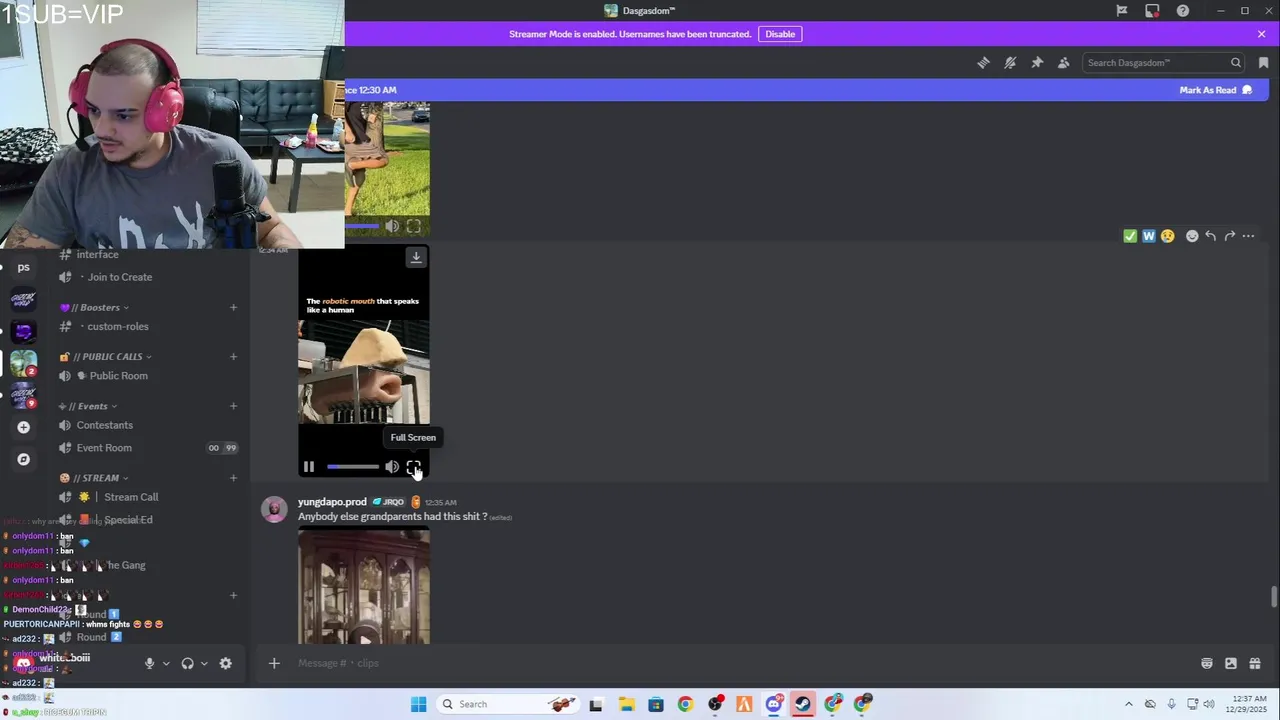Open notification settings bell icon
1280x720 pixels.
click(x=1010, y=63)
